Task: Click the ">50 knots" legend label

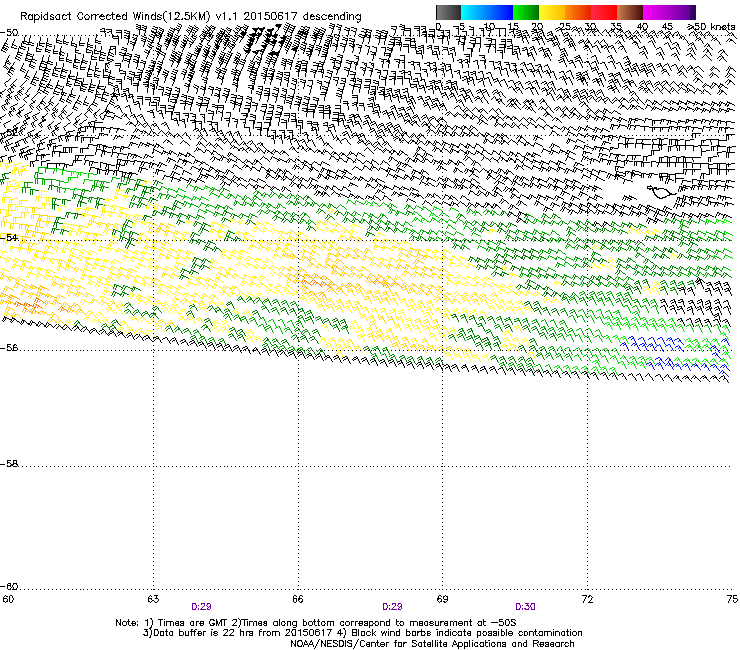Action: [712, 27]
